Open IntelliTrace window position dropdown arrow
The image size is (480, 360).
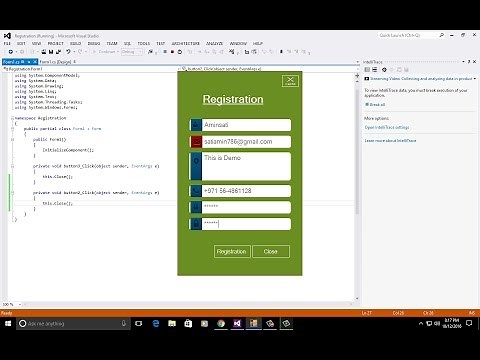(463, 62)
